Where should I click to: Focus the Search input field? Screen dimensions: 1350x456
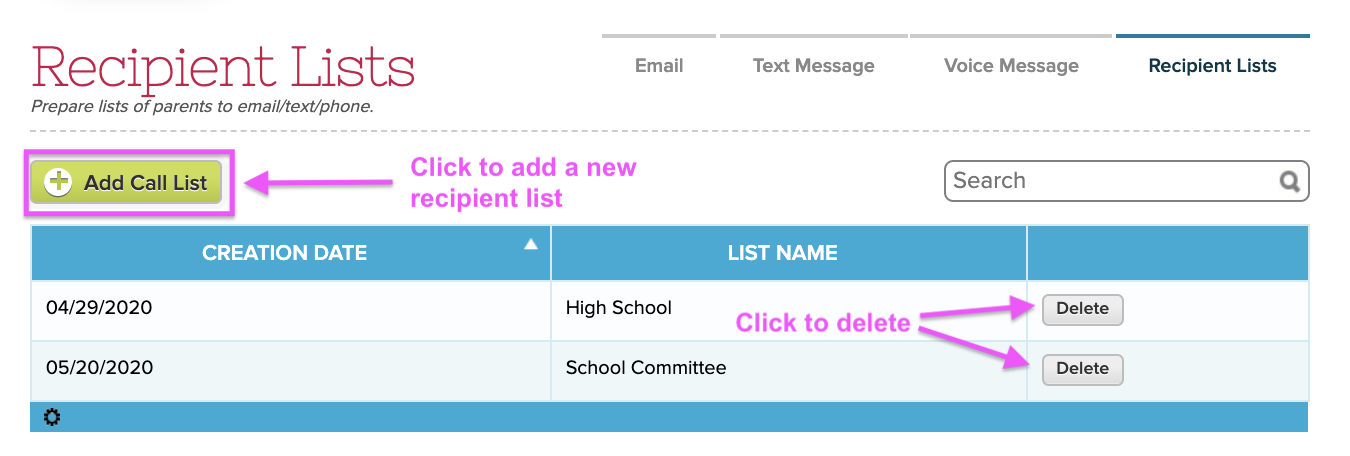(1112, 181)
